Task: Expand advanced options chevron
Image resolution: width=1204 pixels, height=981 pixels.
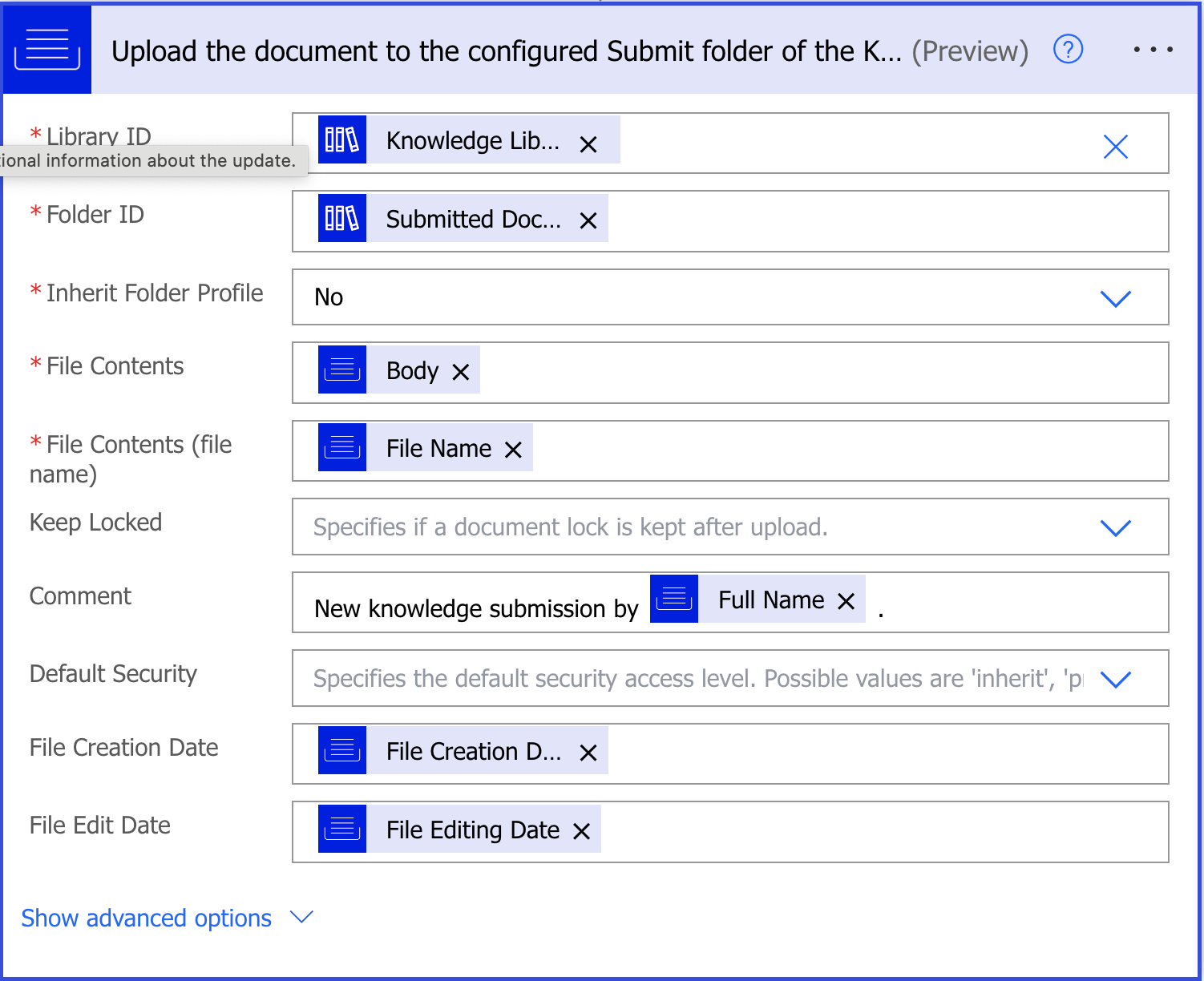Action: pos(301,917)
